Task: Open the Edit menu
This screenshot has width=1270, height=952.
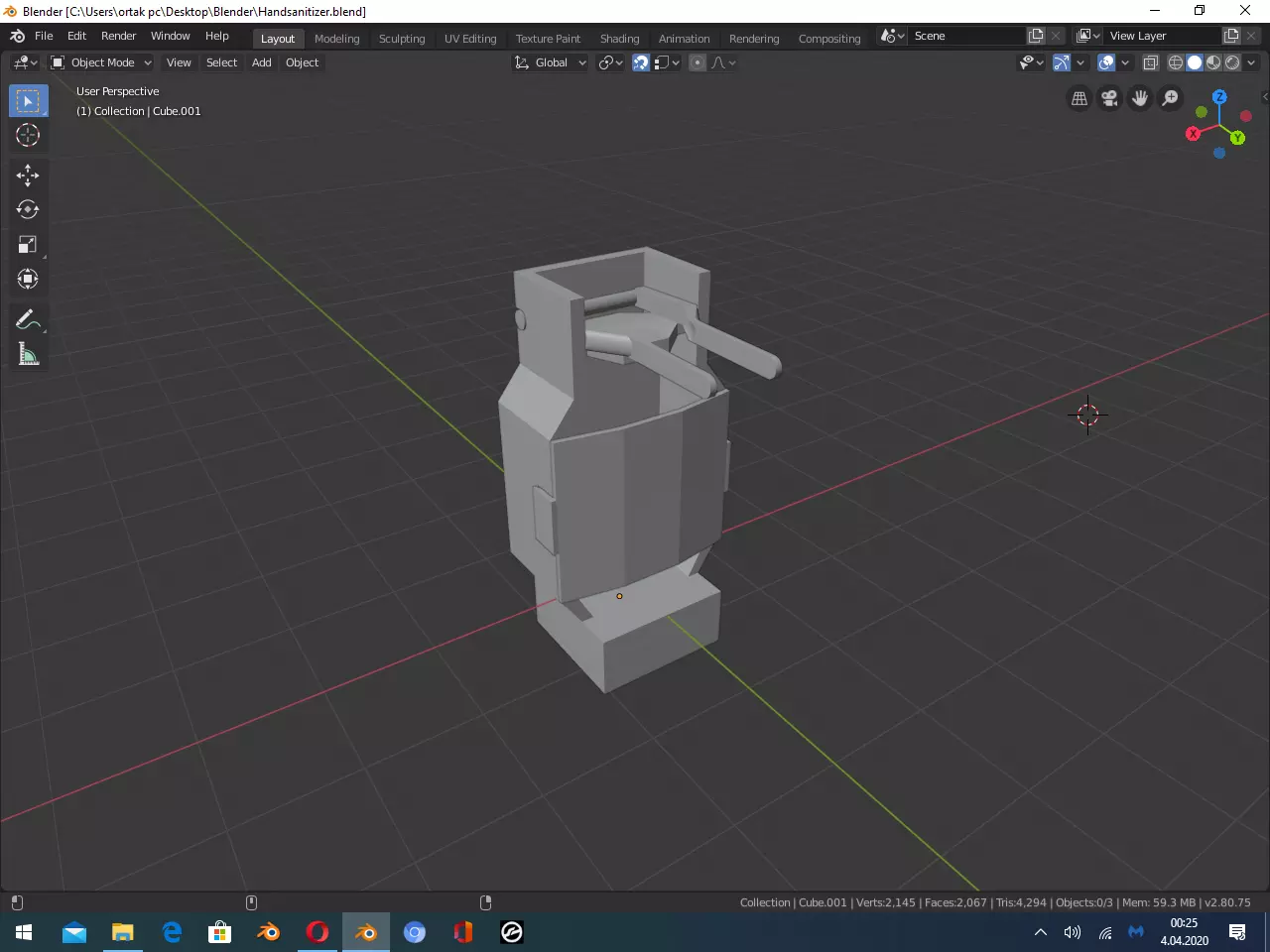Action: coord(77,36)
